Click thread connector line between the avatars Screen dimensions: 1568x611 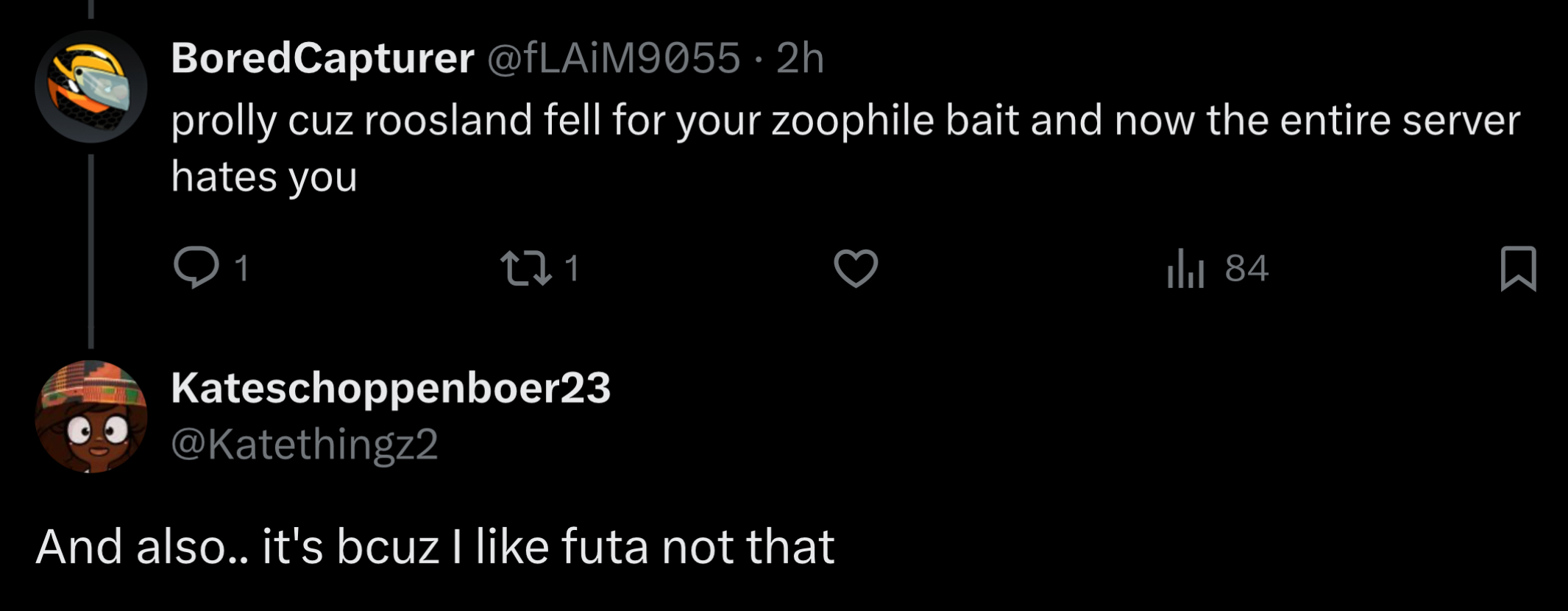click(91, 250)
